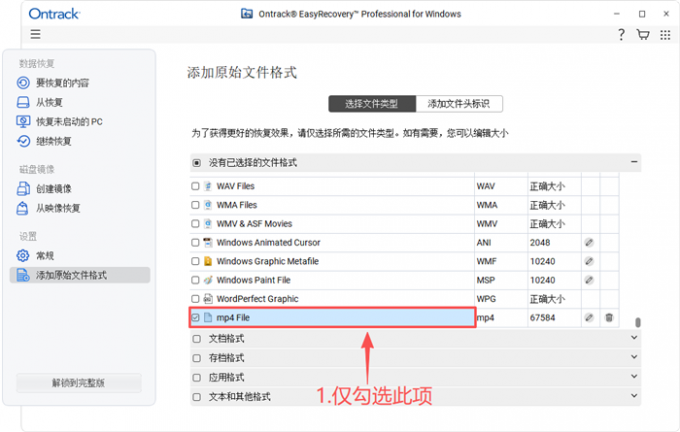Edit size of mp4 File
The image size is (680, 432).
[589, 317]
